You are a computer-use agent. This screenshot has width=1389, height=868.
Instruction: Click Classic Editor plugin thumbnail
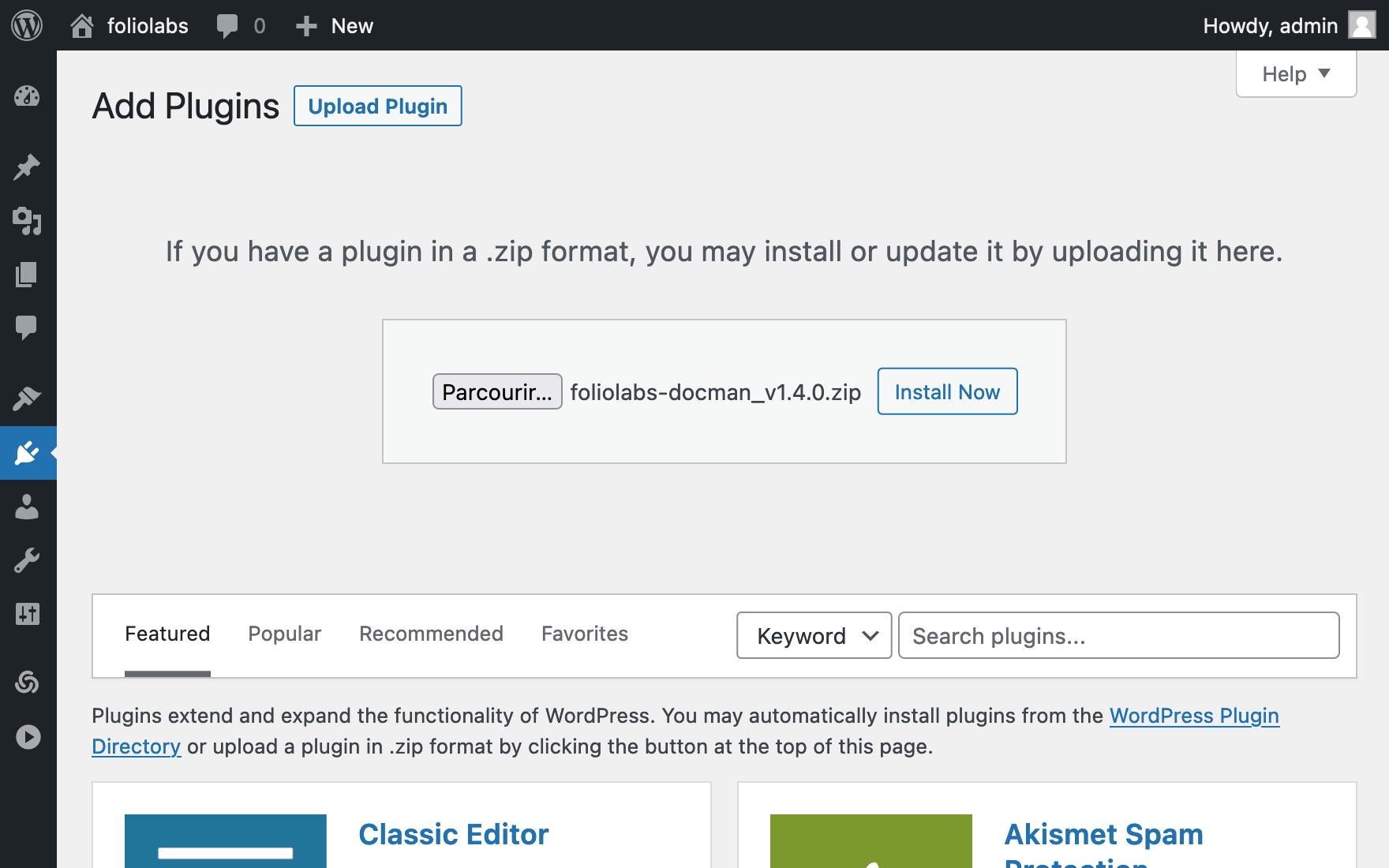[x=226, y=841]
